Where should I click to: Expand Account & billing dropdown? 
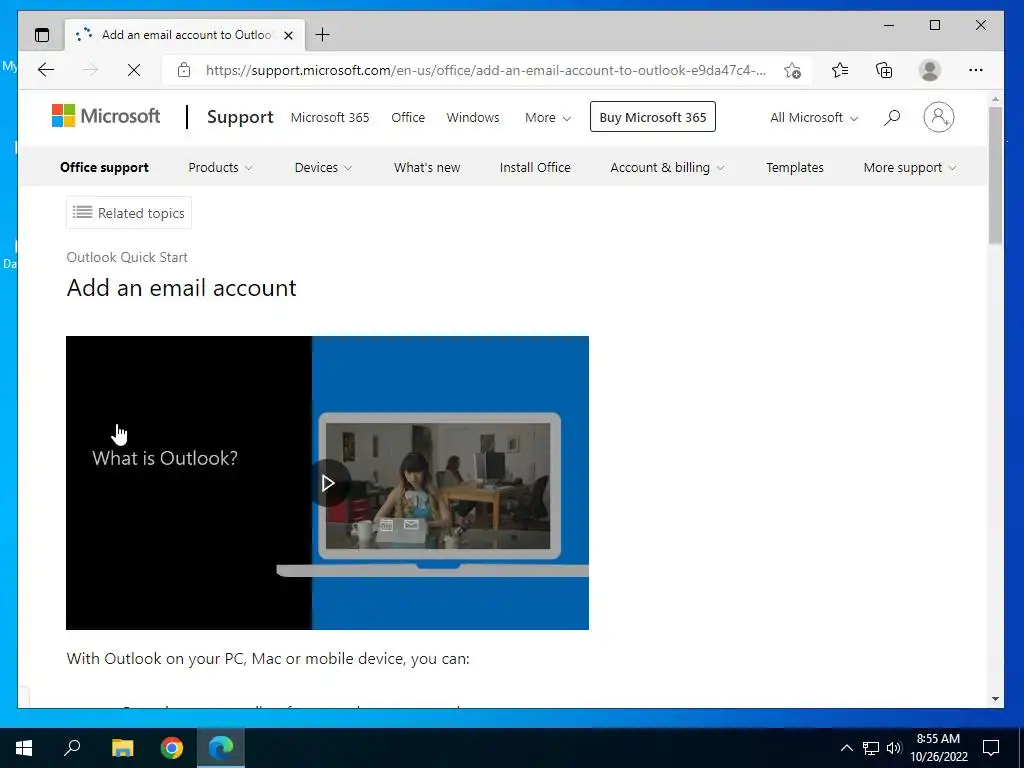pos(667,167)
